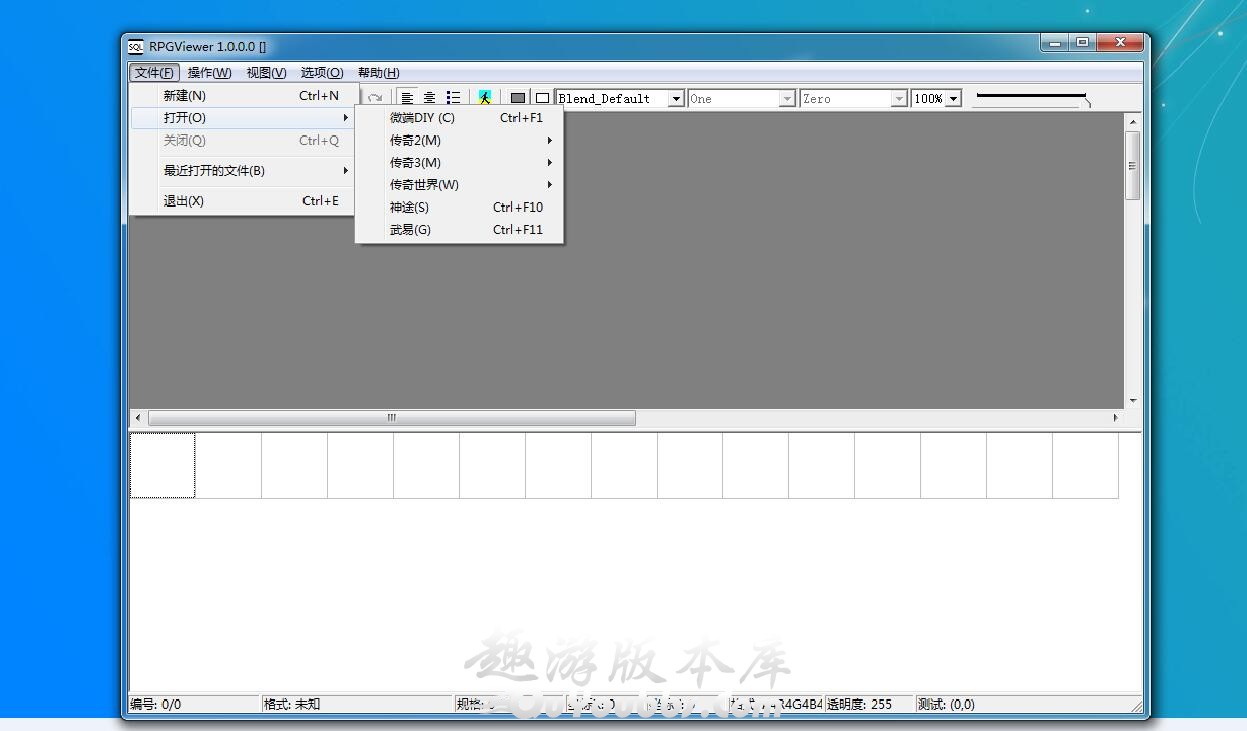Screen dimensions: 1247x731
Task: Click the 格式: 未知 status field
Action: [x=356, y=704]
